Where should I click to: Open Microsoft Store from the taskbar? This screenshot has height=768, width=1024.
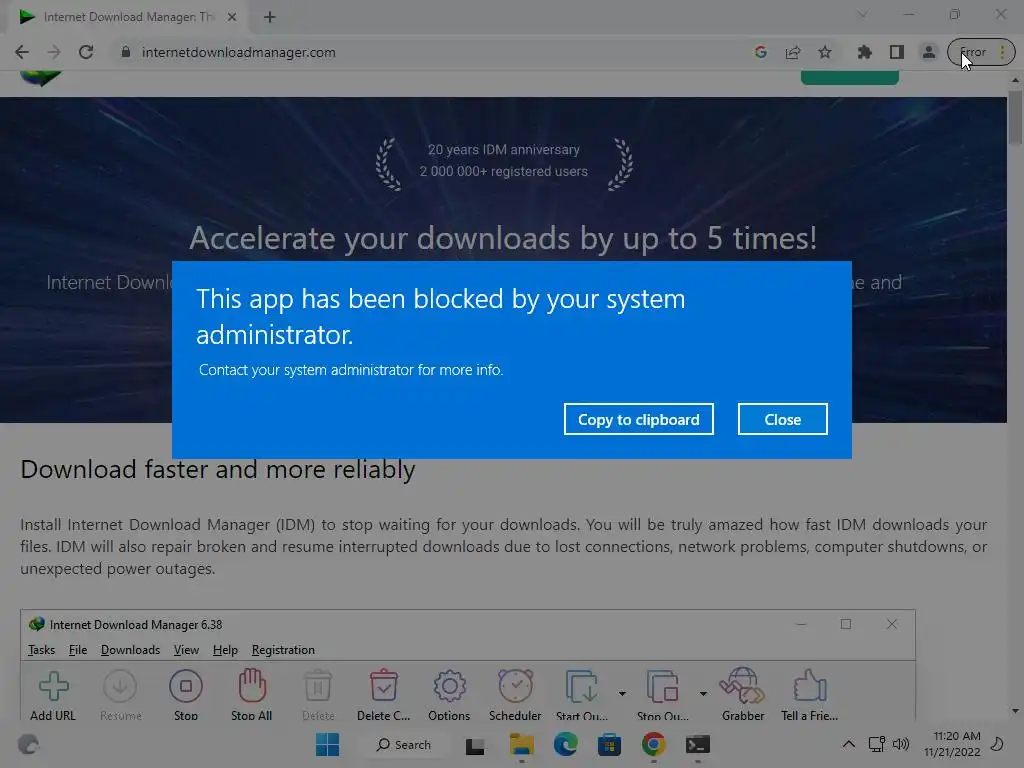[609, 744]
